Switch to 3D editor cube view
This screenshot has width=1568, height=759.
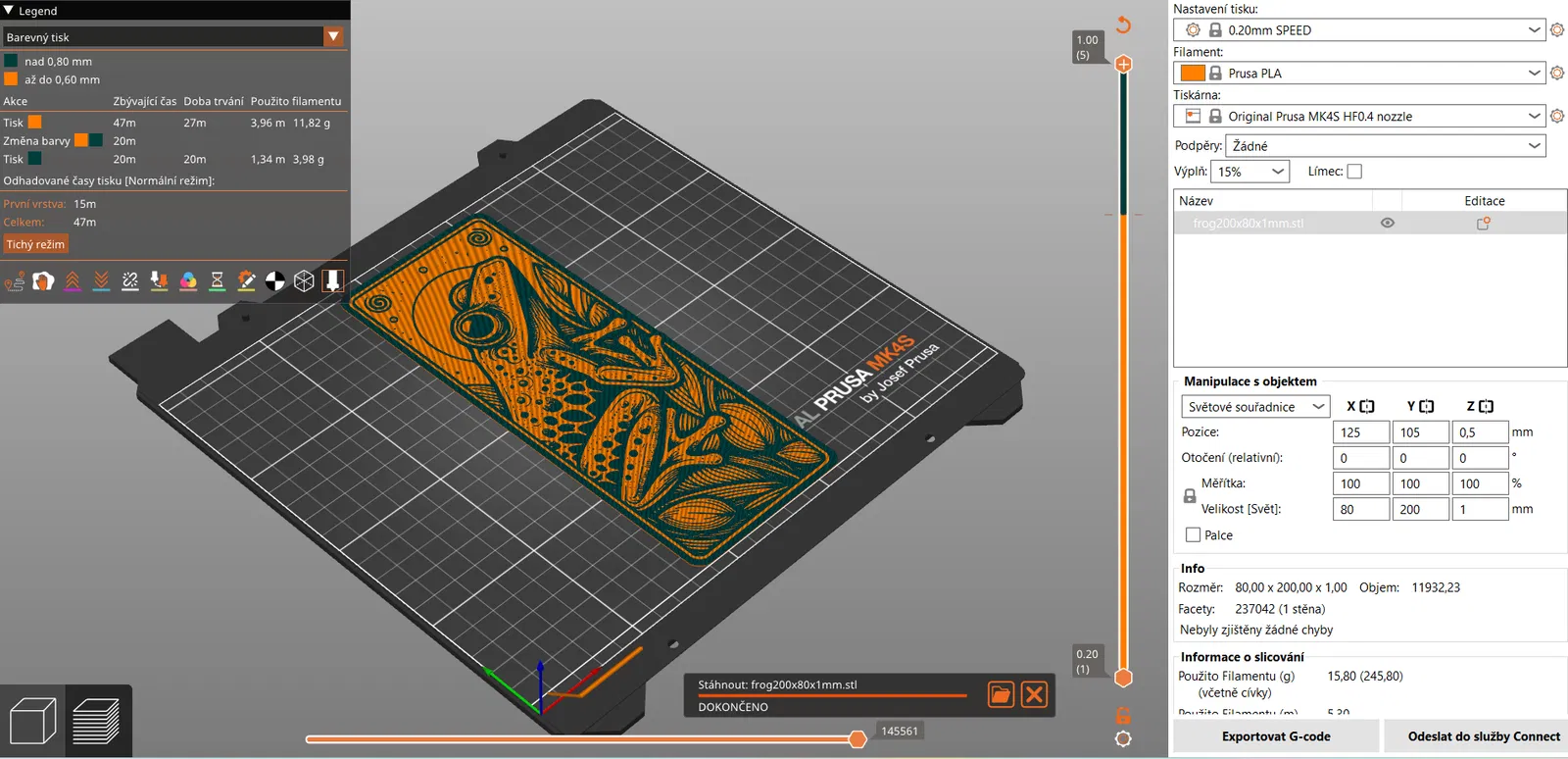pyautogui.click(x=33, y=721)
